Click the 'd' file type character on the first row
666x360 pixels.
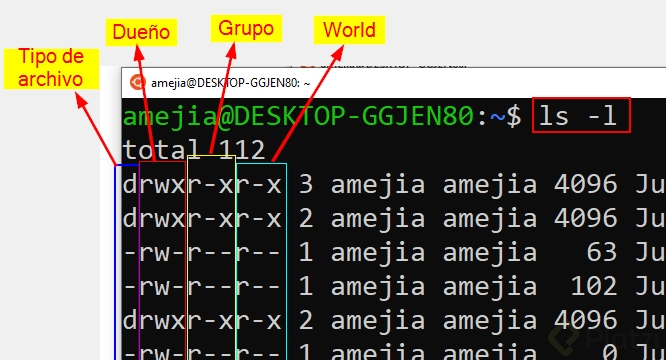(x=130, y=184)
